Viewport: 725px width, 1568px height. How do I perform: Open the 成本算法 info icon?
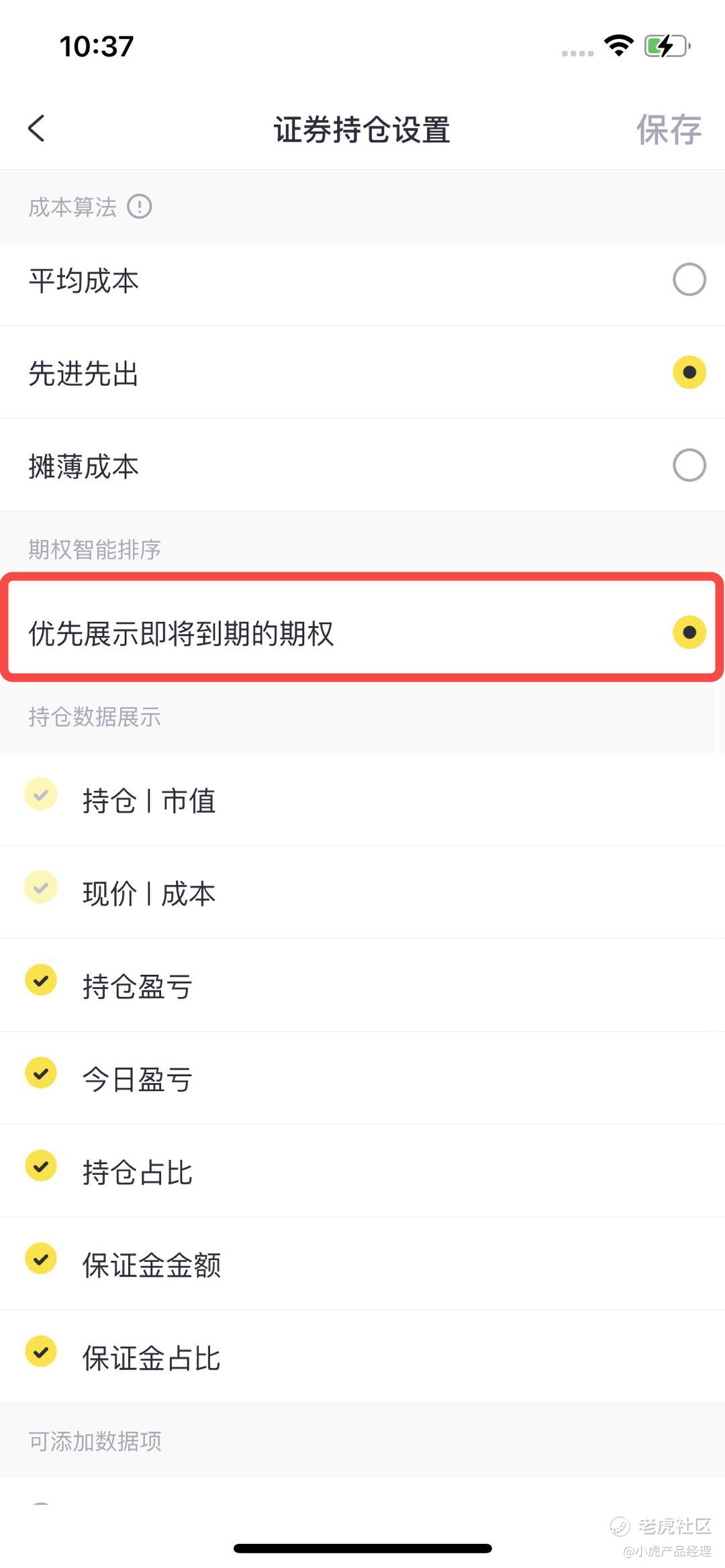point(140,206)
